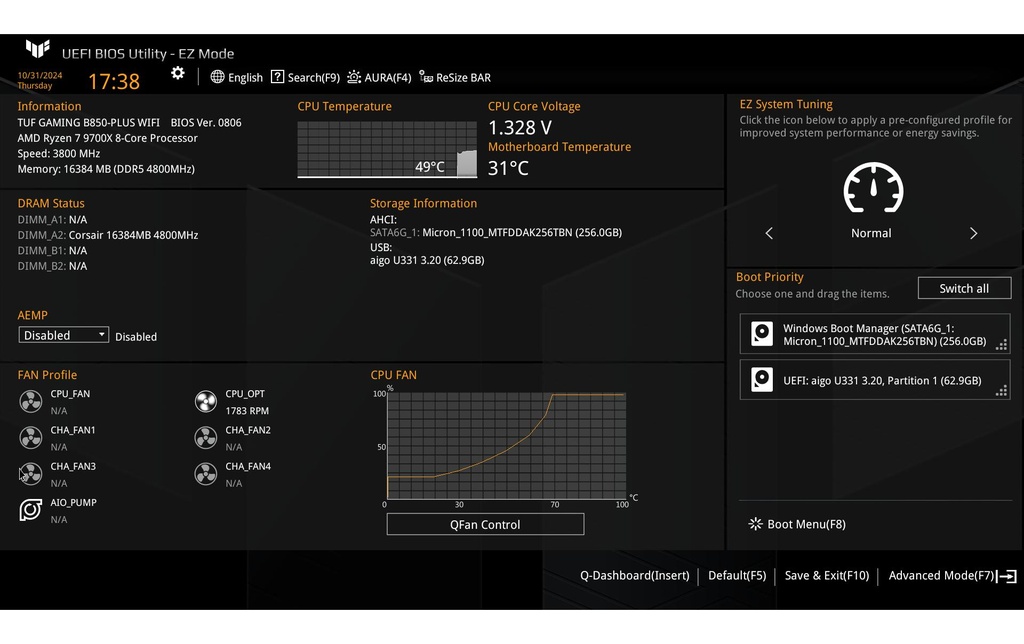Open Q-Dashboard(Insert)

tap(636, 575)
